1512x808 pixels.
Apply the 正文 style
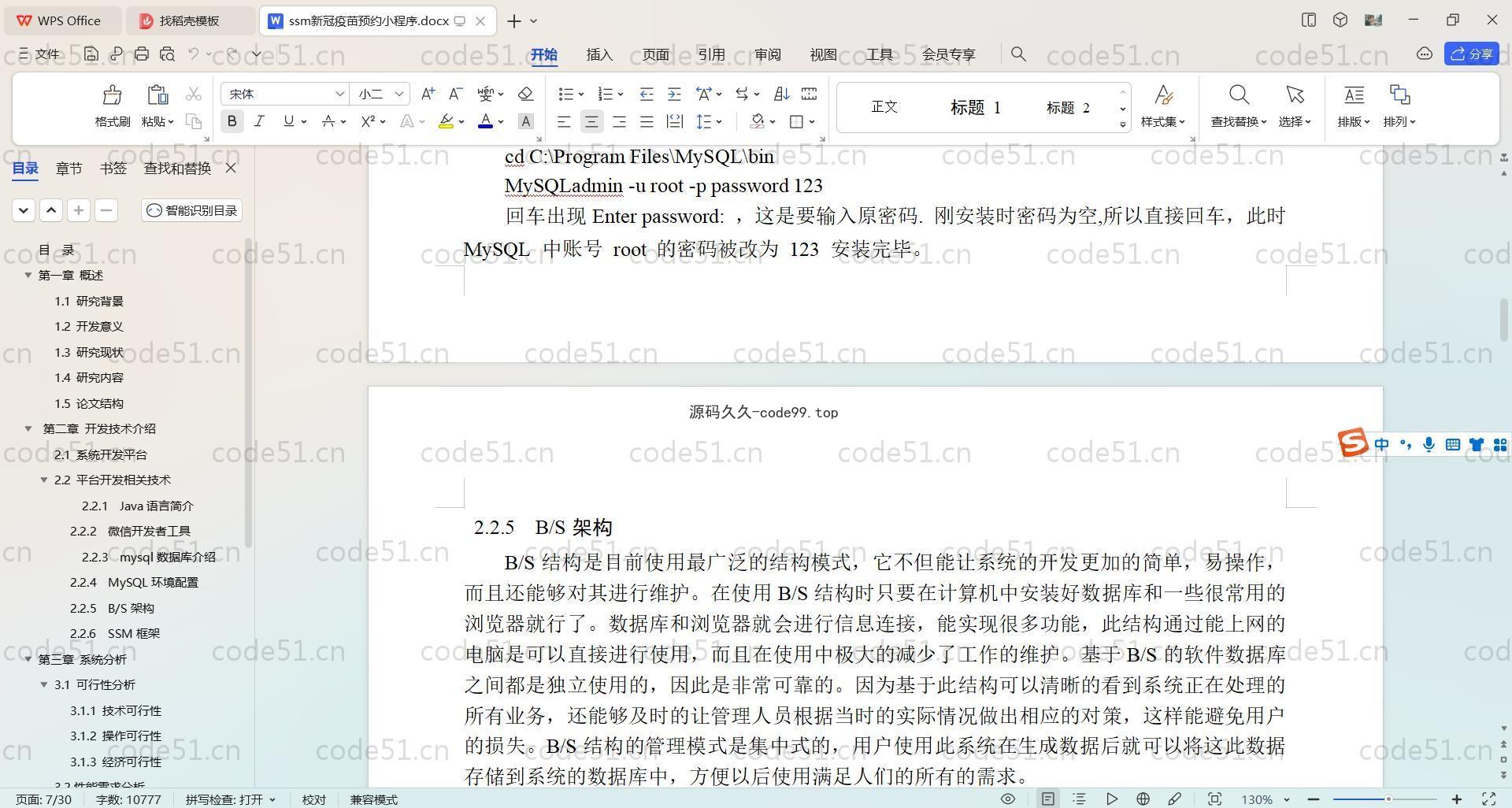point(884,106)
